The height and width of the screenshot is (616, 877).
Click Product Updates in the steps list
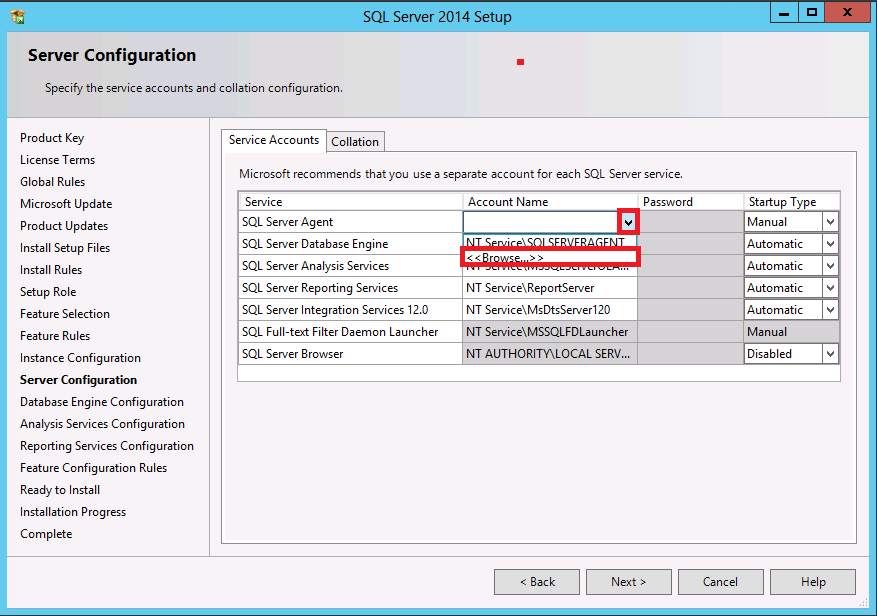(64, 226)
